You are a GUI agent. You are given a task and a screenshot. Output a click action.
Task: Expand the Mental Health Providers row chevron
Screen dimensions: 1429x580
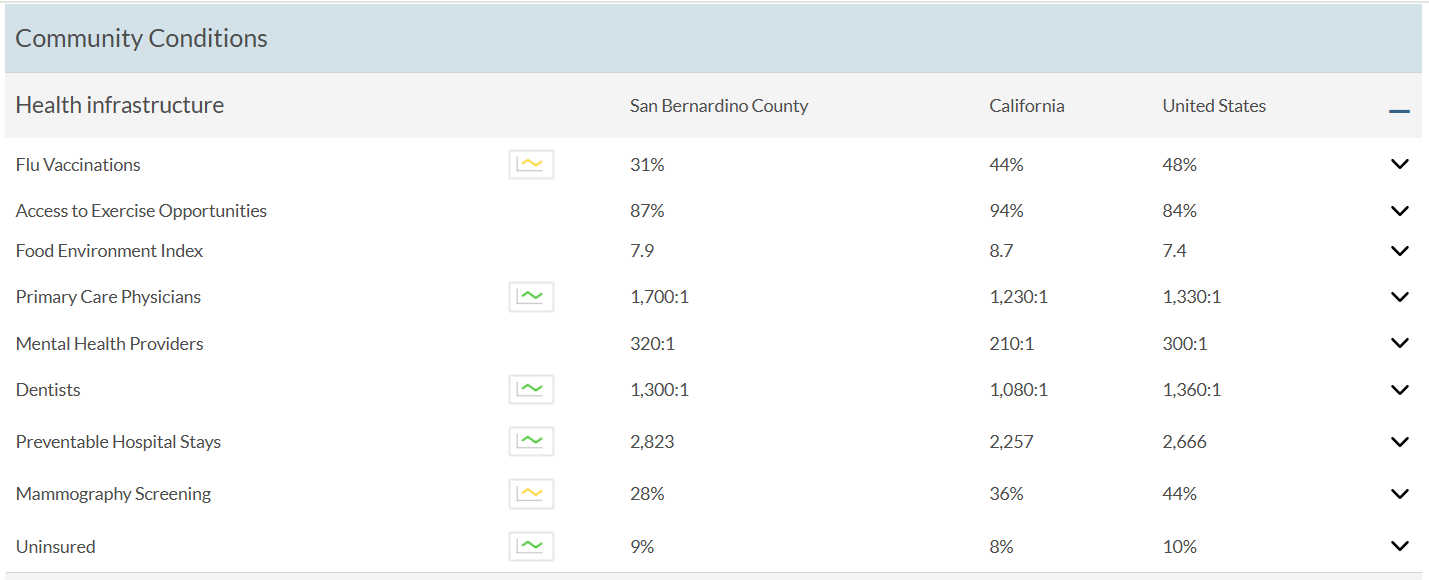pyautogui.click(x=1399, y=343)
